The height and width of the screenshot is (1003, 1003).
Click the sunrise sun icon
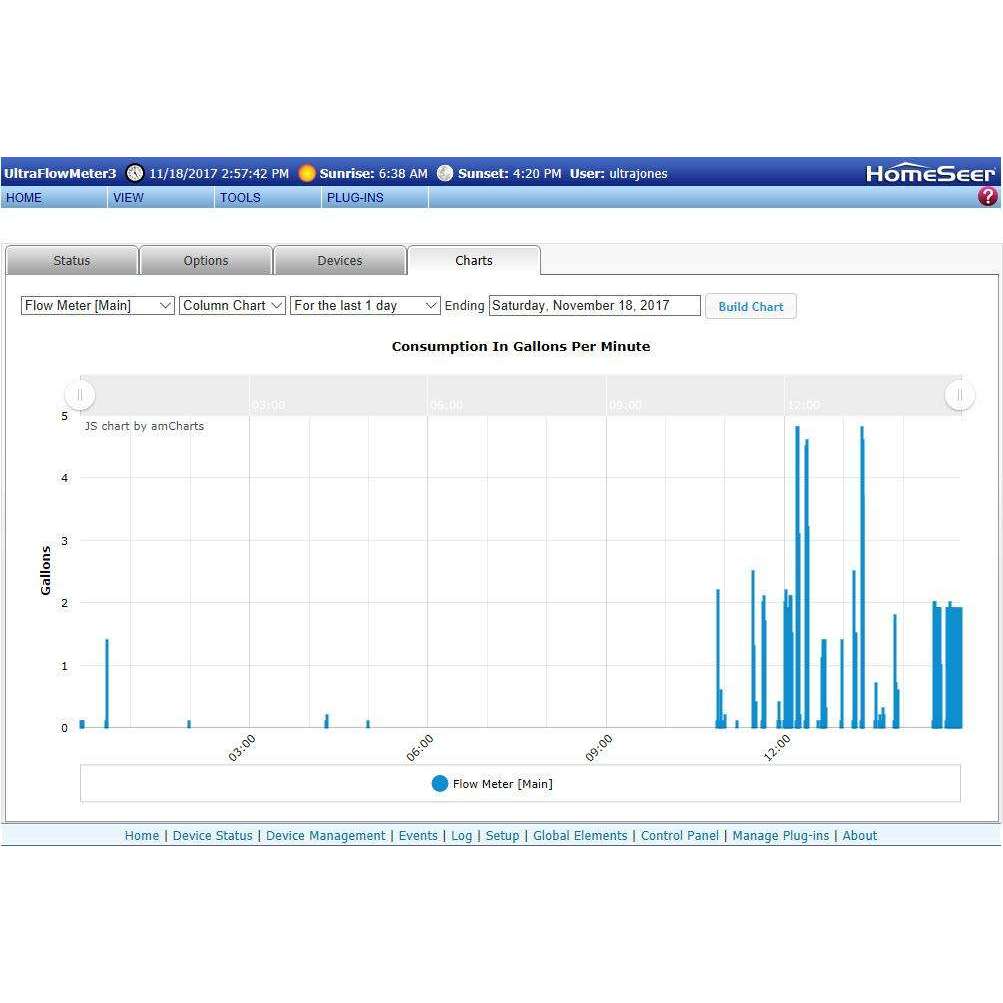click(x=307, y=173)
